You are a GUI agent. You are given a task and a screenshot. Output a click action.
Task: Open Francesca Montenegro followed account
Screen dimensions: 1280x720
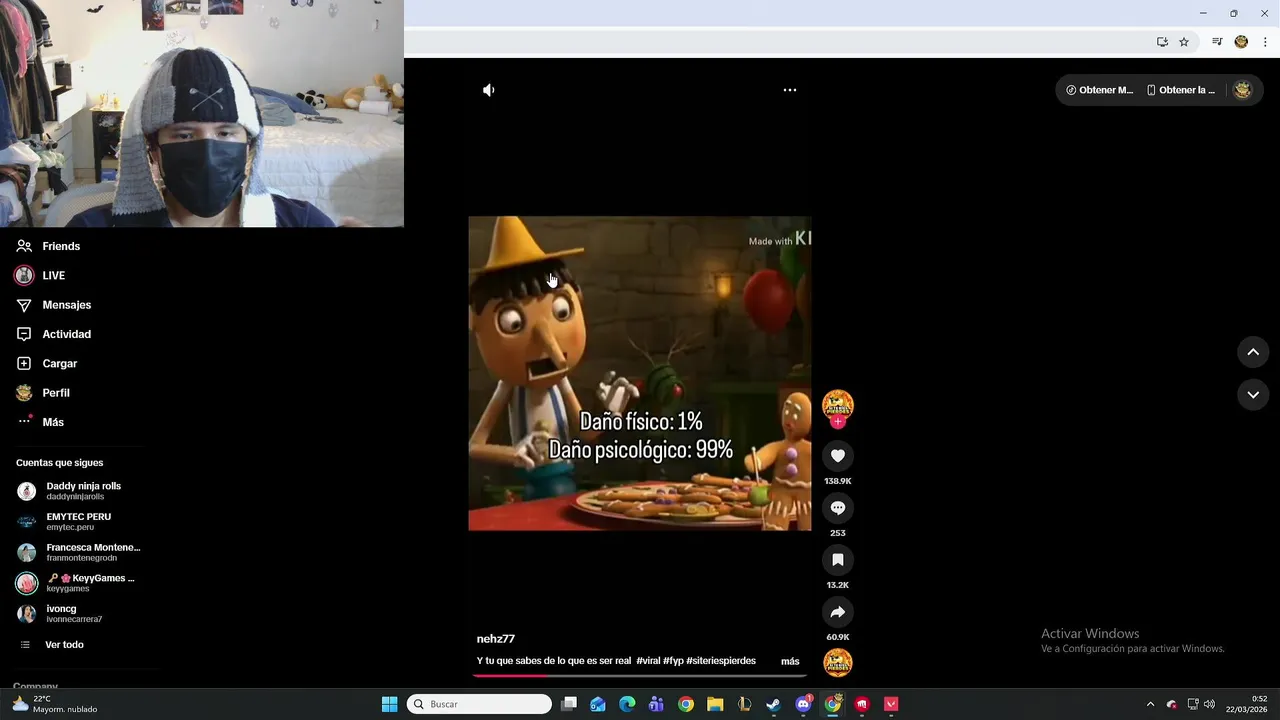(80, 552)
